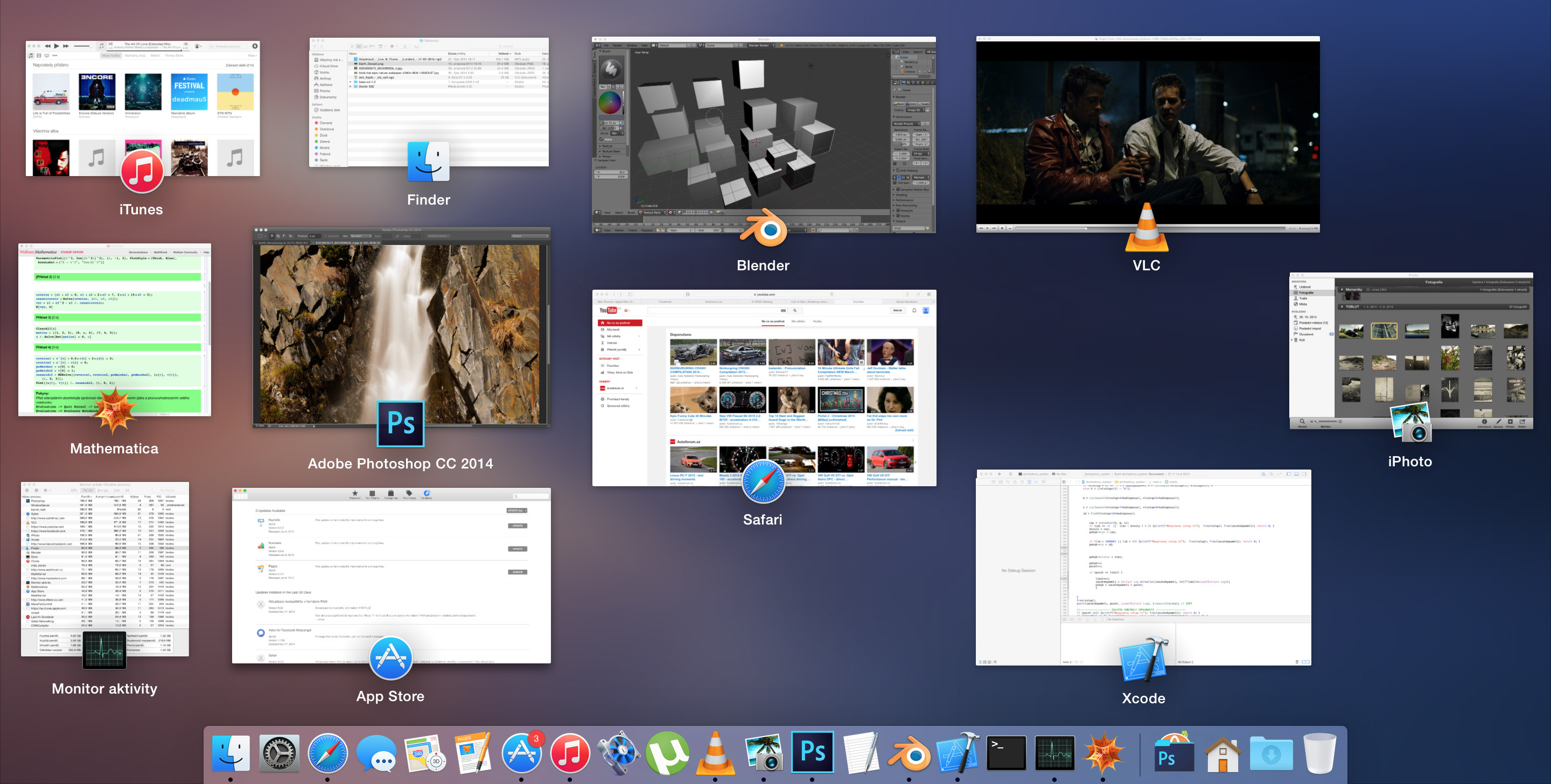The width and height of the screenshot is (1551, 784).
Task: Click three-dots more icon in iTunes
Action: point(55,55)
